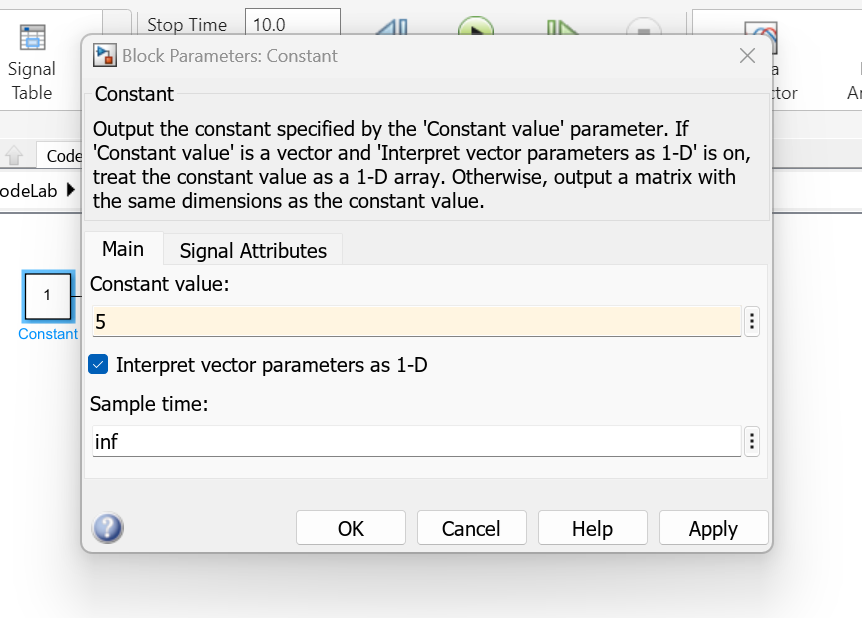Viewport: 862px width, 618px height.
Task: Click the Step Forward icon
Action: 563,30
